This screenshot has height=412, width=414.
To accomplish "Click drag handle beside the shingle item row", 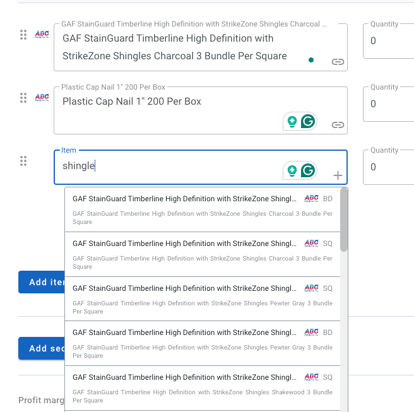I will tap(23, 161).
